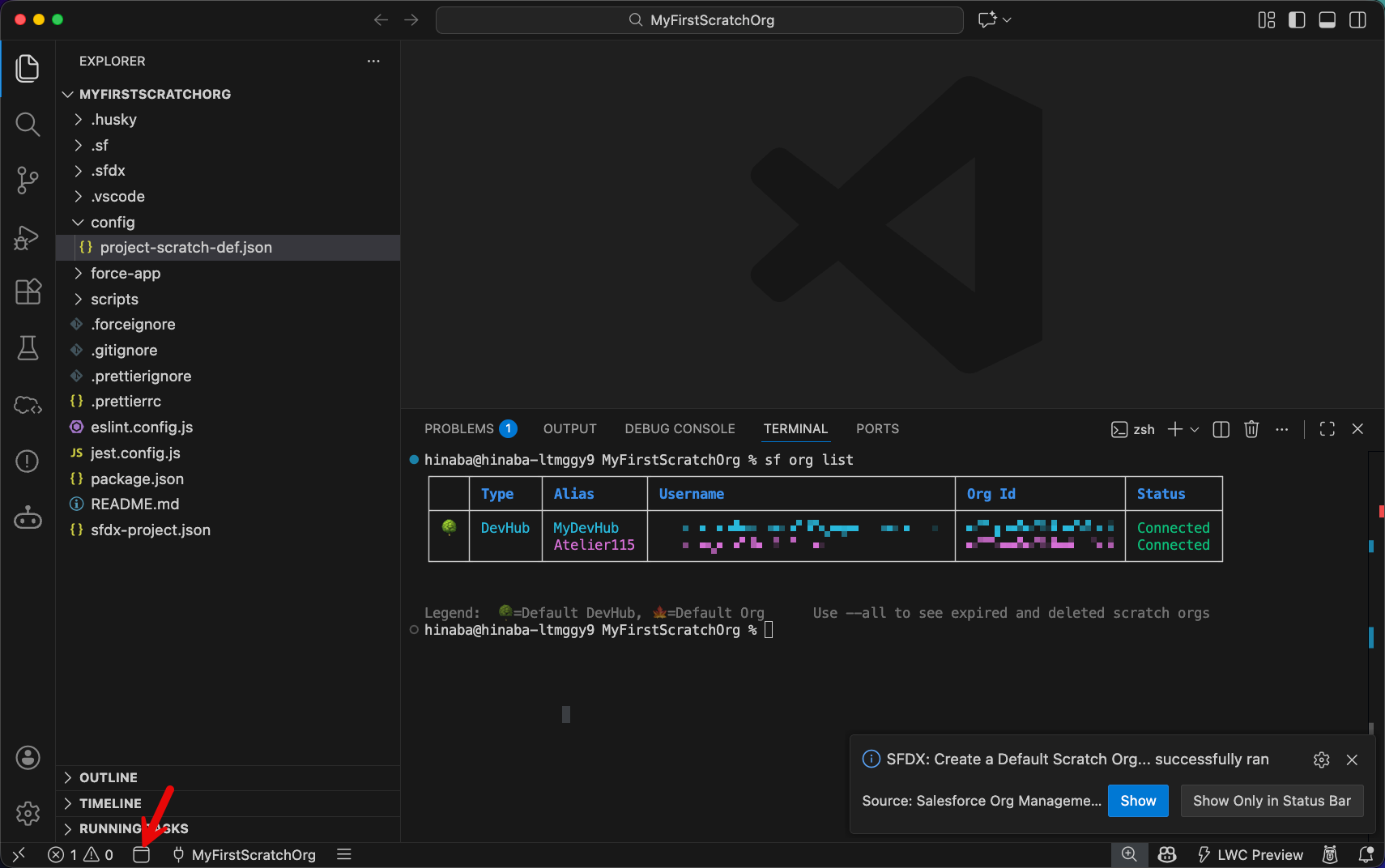This screenshot has width=1385, height=868.
Task: Open the new terminal launch profile dropdown
Action: 1195,429
